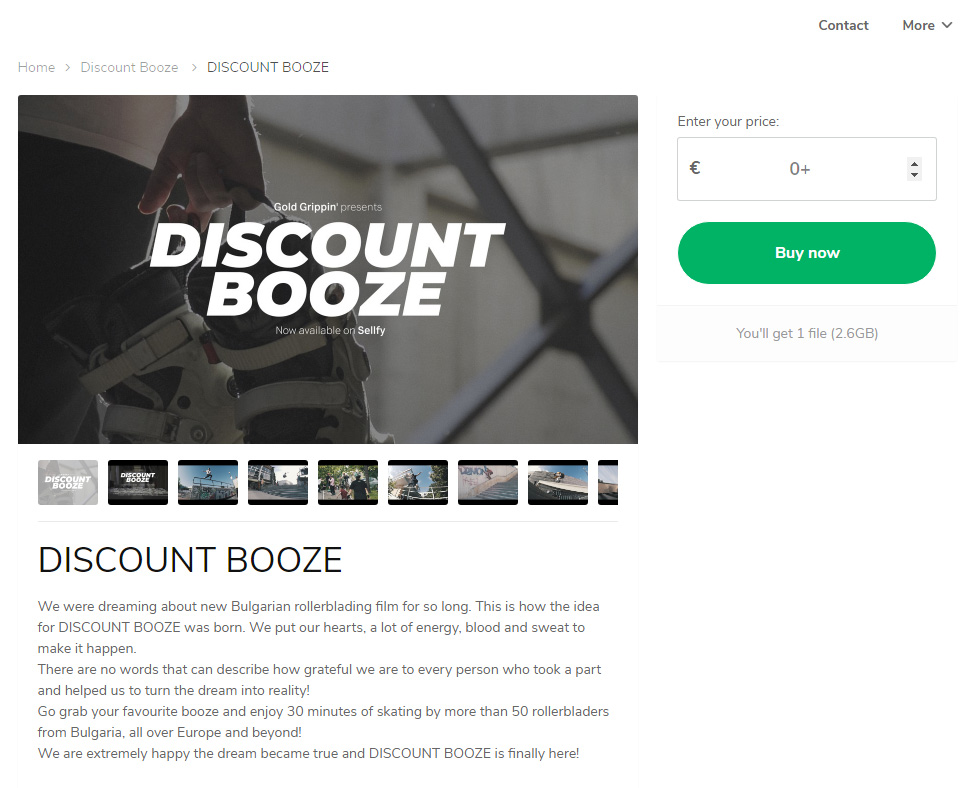The height and width of the screenshot is (788, 966).
Task: Open the Contact page
Action: (x=843, y=25)
